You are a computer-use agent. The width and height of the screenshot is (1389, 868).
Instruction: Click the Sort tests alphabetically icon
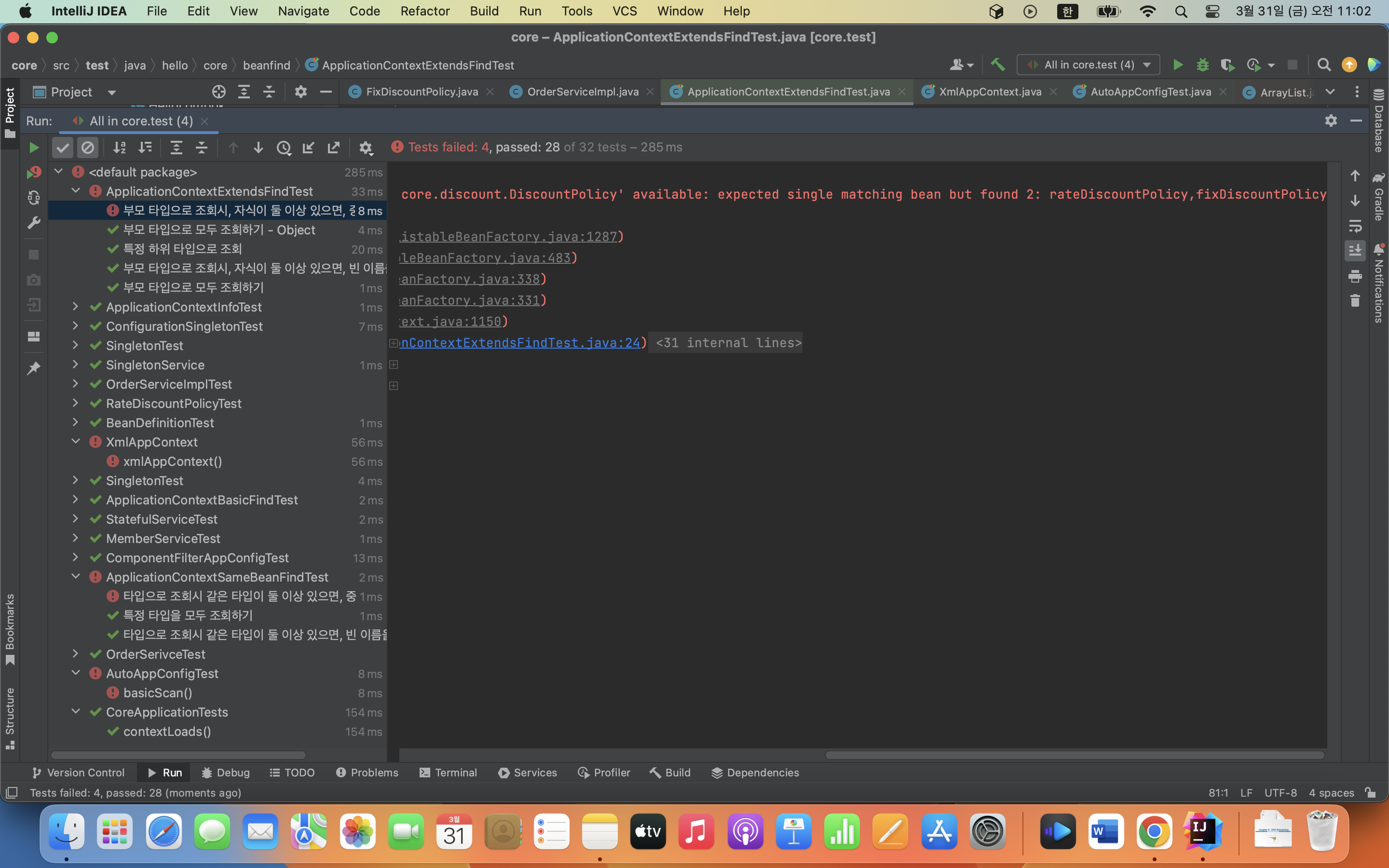point(118,148)
